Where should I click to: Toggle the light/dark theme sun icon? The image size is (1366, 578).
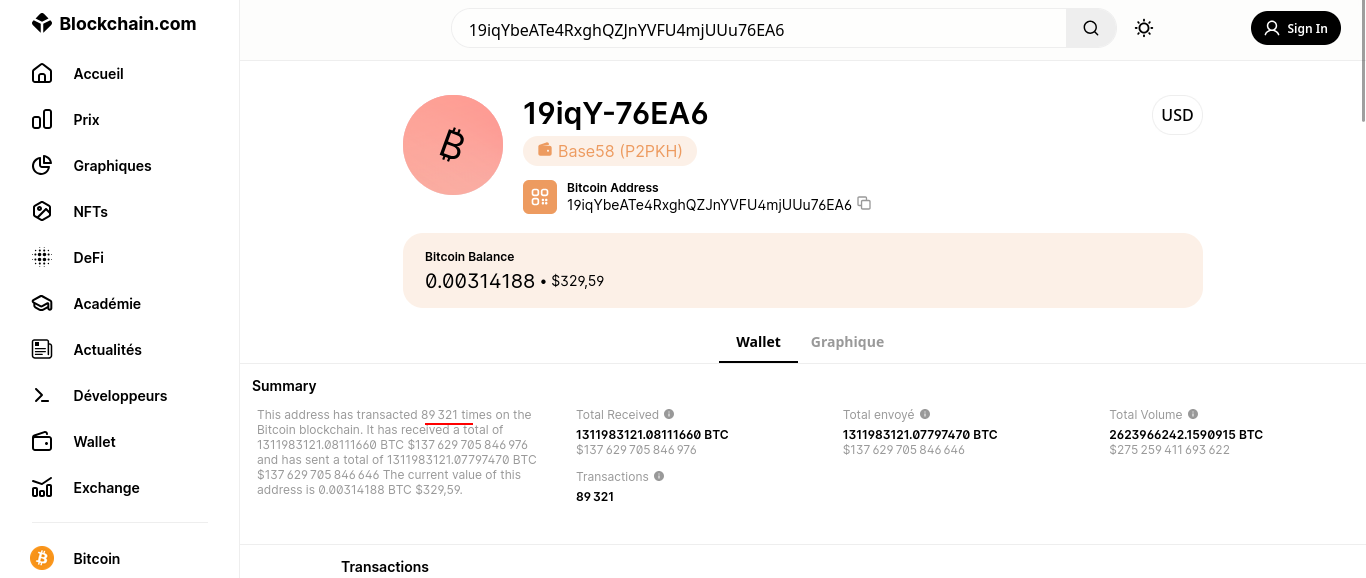click(x=1144, y=29)
